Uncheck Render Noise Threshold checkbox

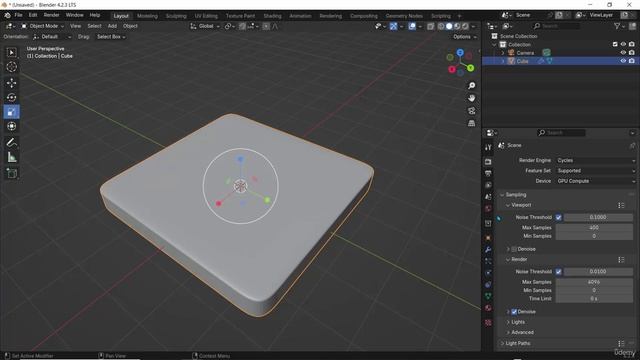coord(558,271)
